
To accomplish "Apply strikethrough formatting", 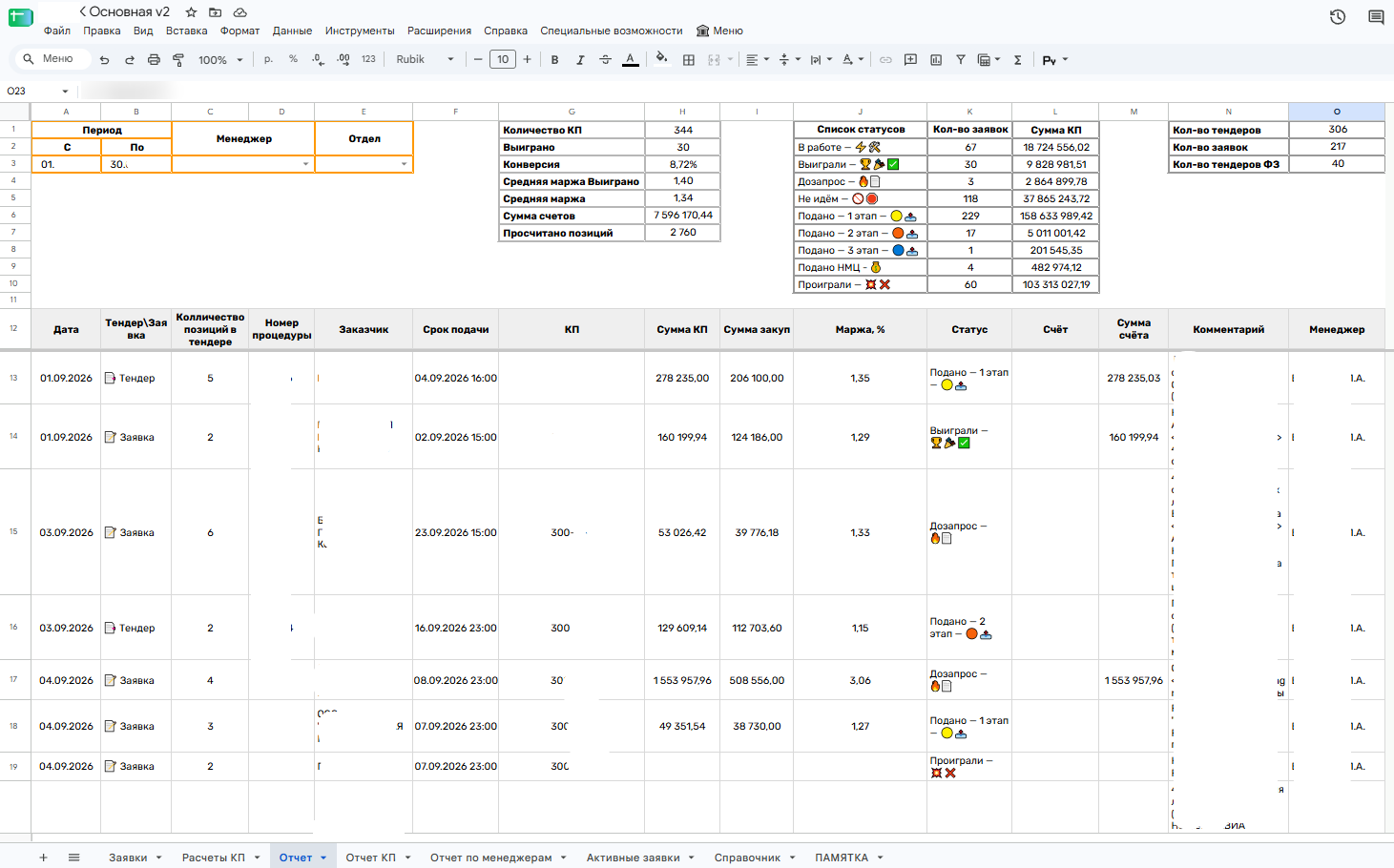I will click(x=605, y=59).
